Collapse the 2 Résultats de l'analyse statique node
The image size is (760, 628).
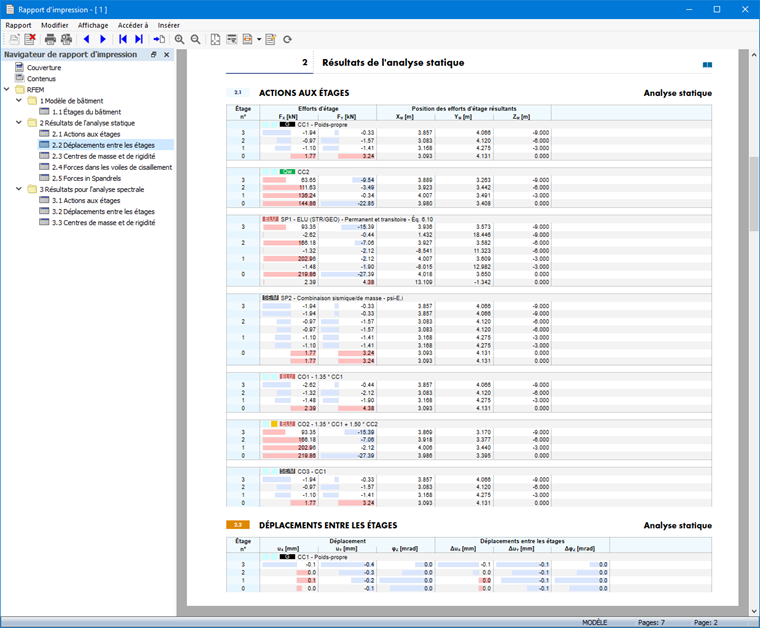pos(19,123)
